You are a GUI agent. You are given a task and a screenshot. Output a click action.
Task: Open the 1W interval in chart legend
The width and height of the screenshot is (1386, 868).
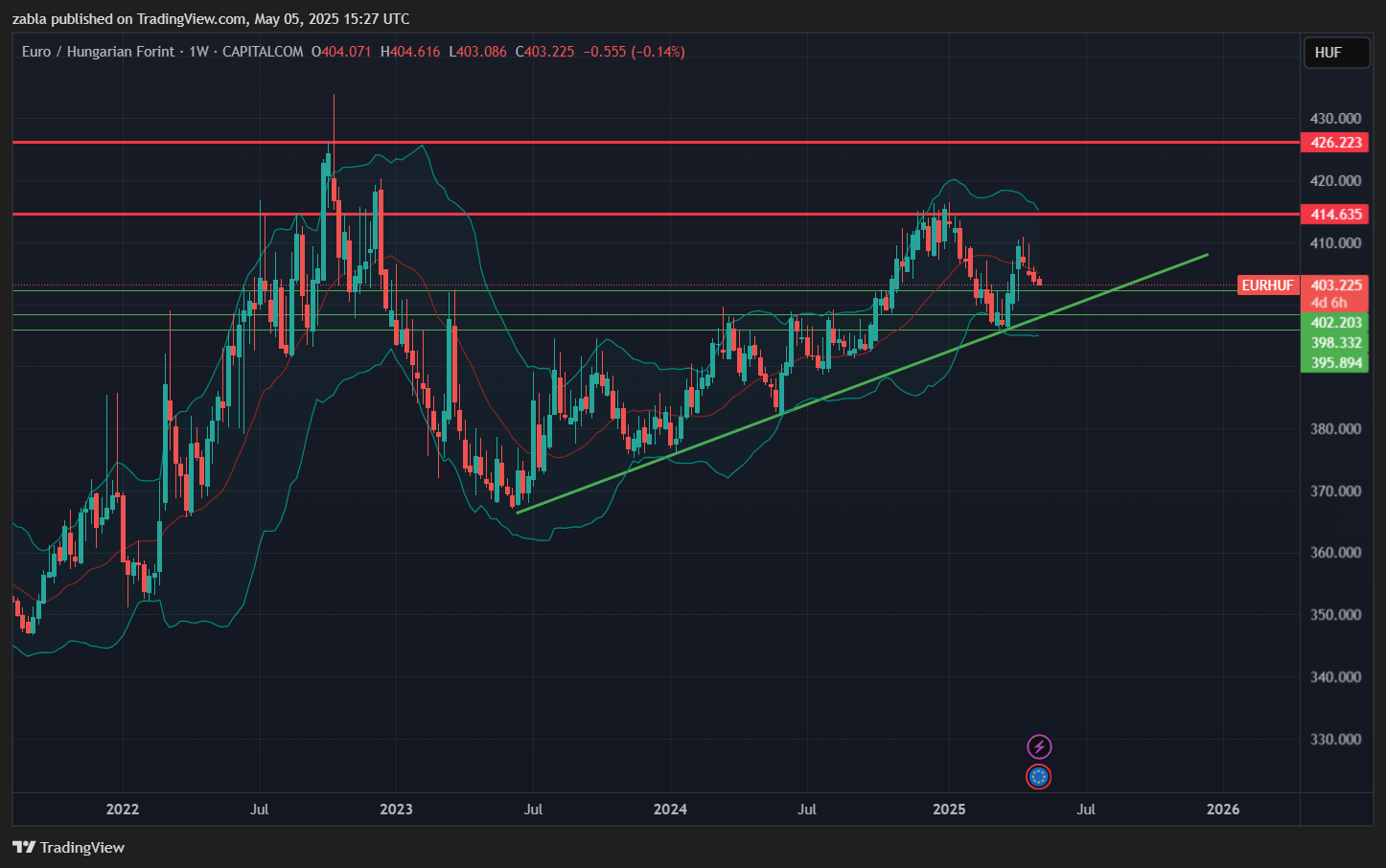(x=198, y=52)
